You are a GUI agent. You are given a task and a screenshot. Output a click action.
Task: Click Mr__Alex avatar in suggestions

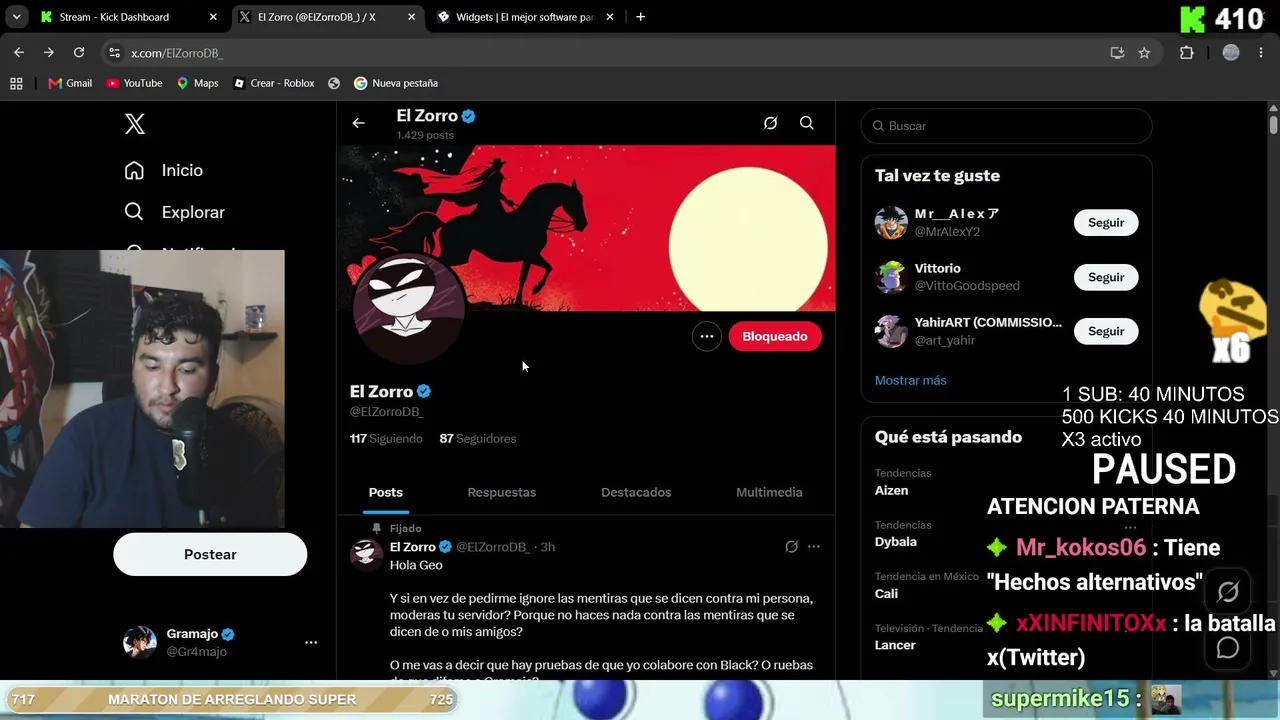[x=891, y=223]
